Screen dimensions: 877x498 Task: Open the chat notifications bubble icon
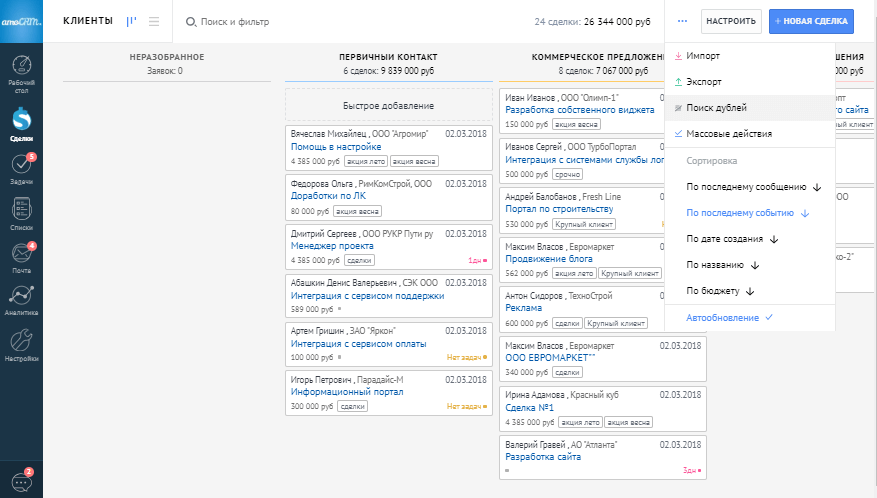point(21,479)
